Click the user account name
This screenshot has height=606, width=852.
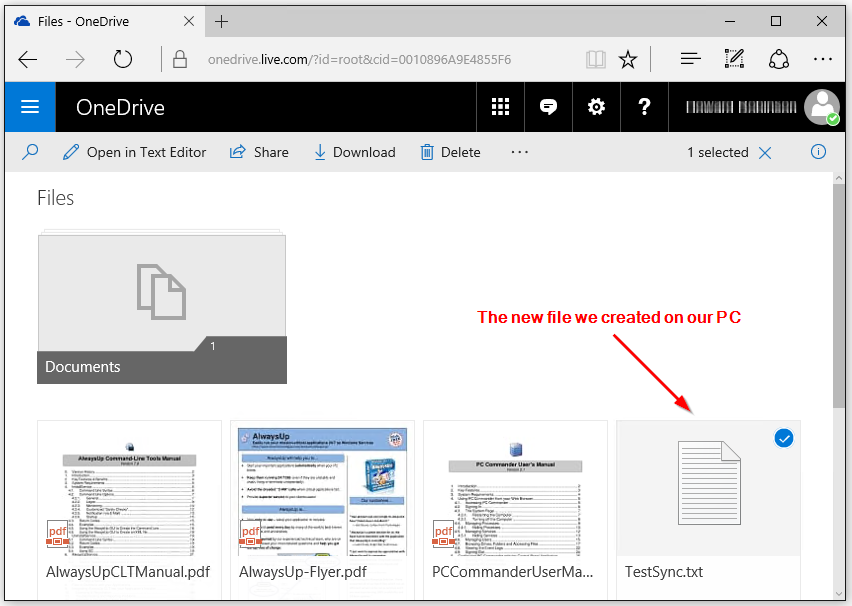(x=741, y=107)
